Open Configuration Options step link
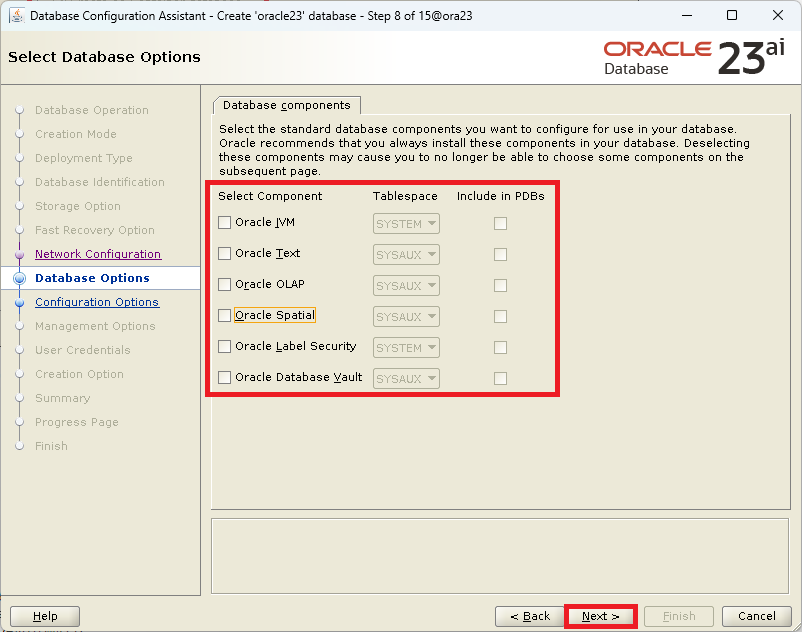This screenshot has width=802, height=632. 97,302
